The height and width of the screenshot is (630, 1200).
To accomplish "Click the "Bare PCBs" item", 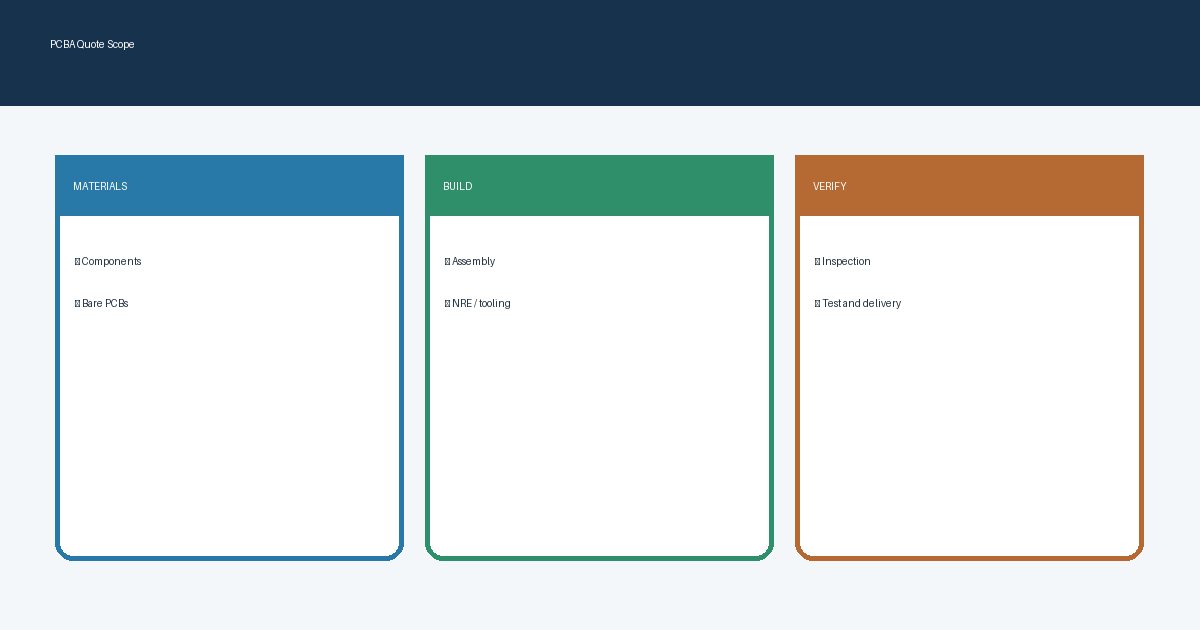I will coord(101,304).
